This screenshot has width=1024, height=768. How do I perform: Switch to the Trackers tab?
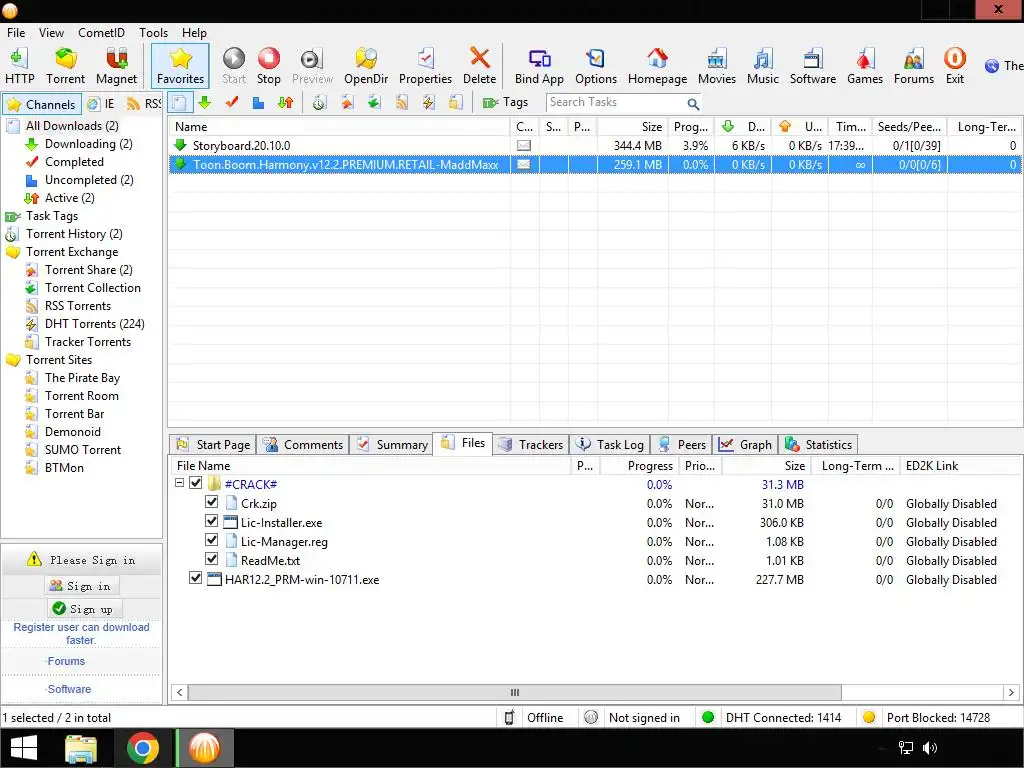(530, 445)
